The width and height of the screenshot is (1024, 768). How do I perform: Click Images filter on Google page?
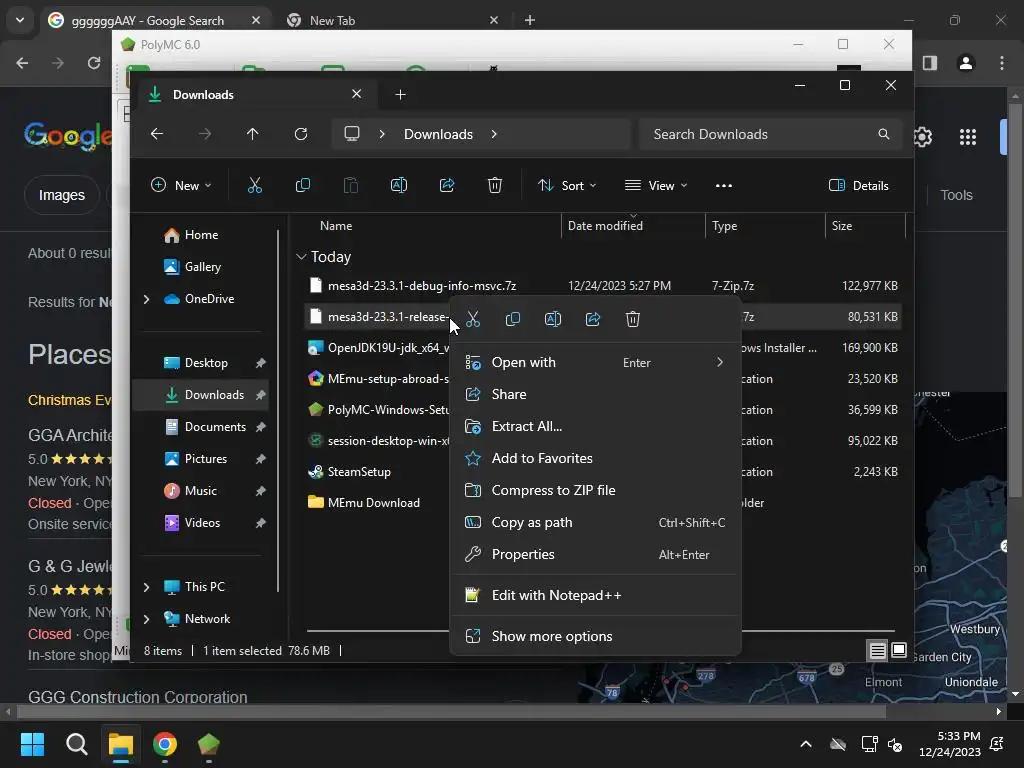(x=61, y=195)
